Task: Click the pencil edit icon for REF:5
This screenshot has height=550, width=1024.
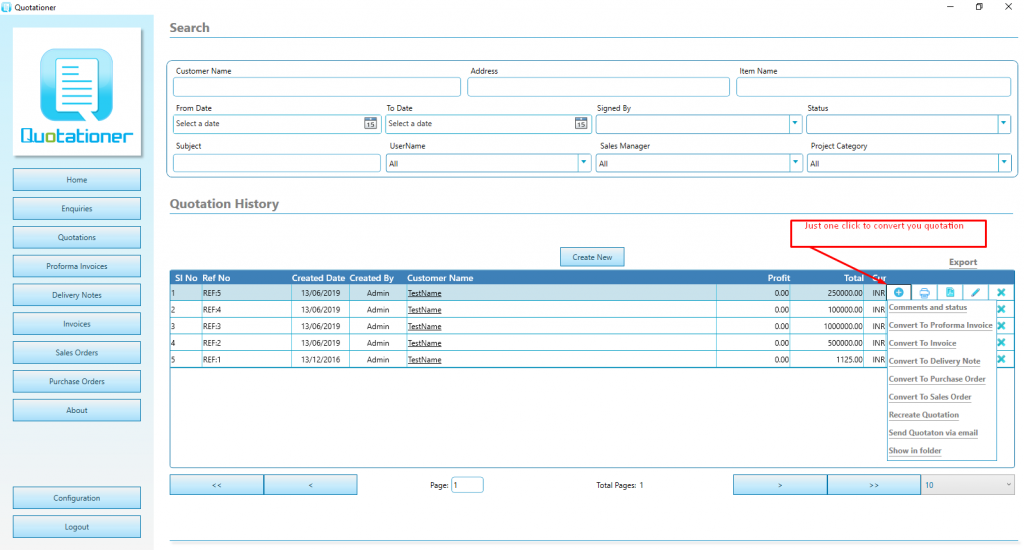Action: (x=975, y=293)
